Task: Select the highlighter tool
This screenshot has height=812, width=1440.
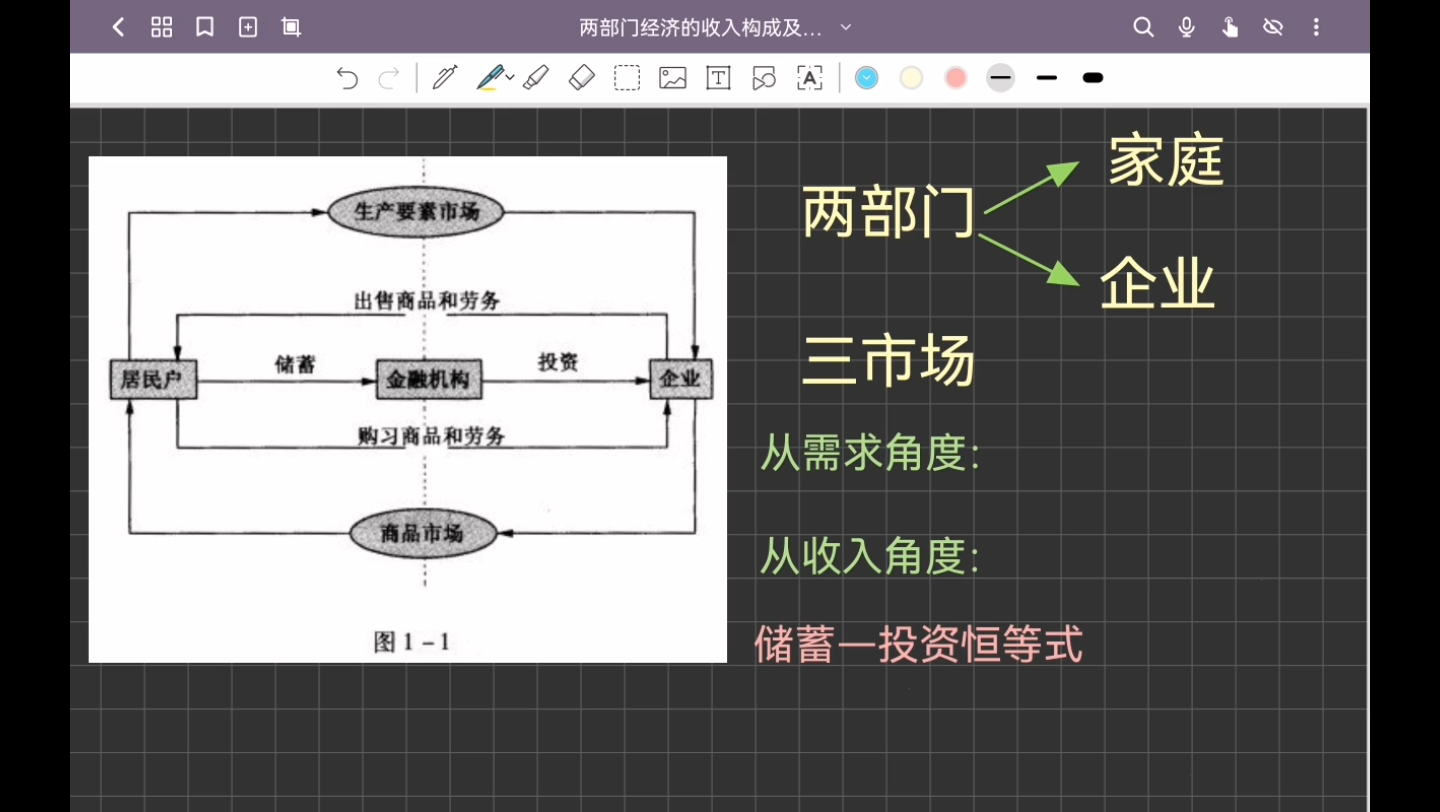Action: [x=536, y=77]
